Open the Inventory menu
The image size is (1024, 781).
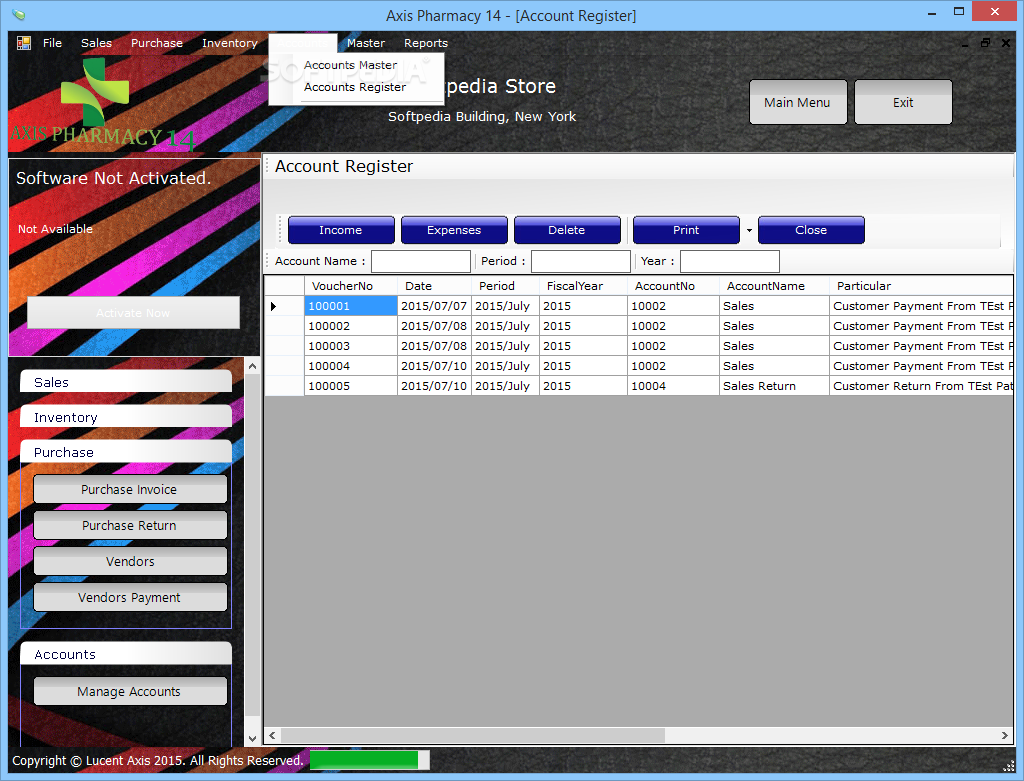click(x=230, y=43)
